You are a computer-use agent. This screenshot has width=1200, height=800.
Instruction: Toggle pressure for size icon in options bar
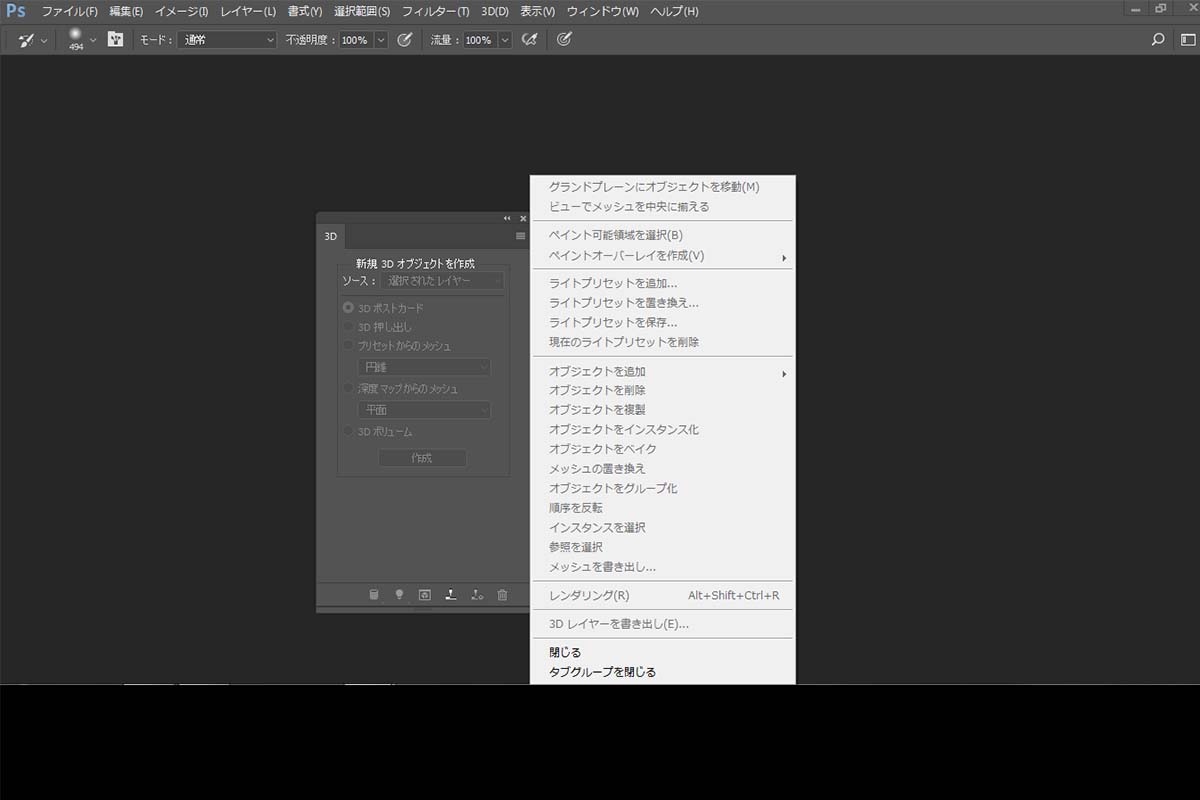564,40
